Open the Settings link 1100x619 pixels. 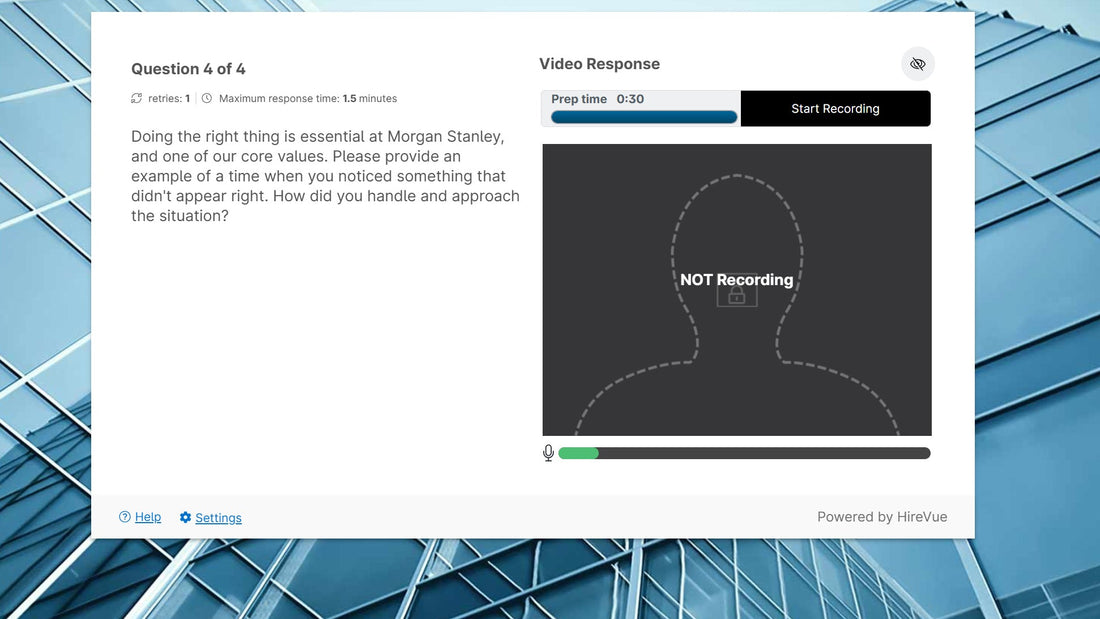tap(218, 518)
